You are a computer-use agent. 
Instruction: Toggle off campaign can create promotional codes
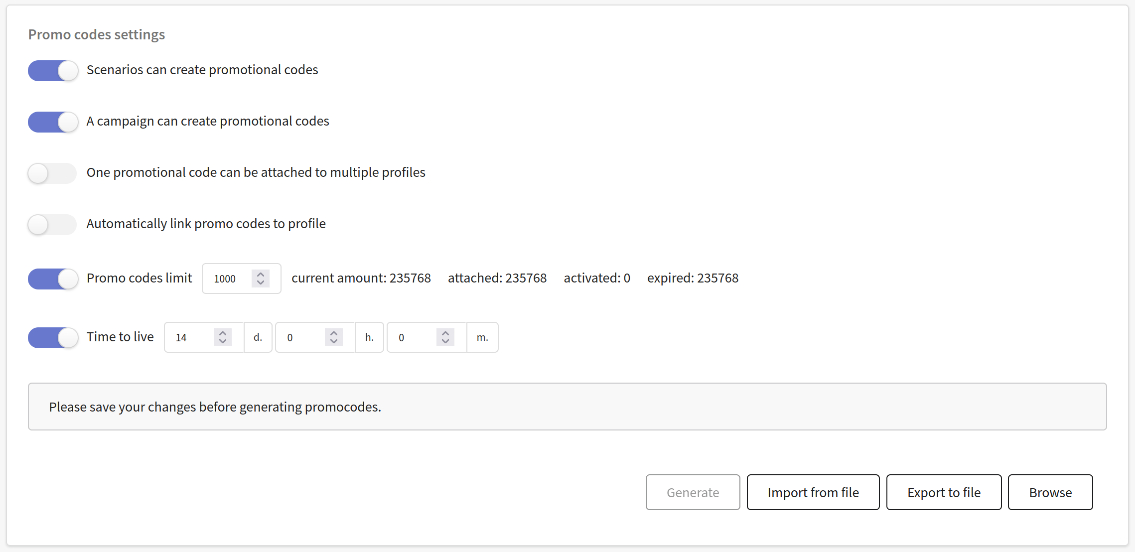tap(53, 122)
